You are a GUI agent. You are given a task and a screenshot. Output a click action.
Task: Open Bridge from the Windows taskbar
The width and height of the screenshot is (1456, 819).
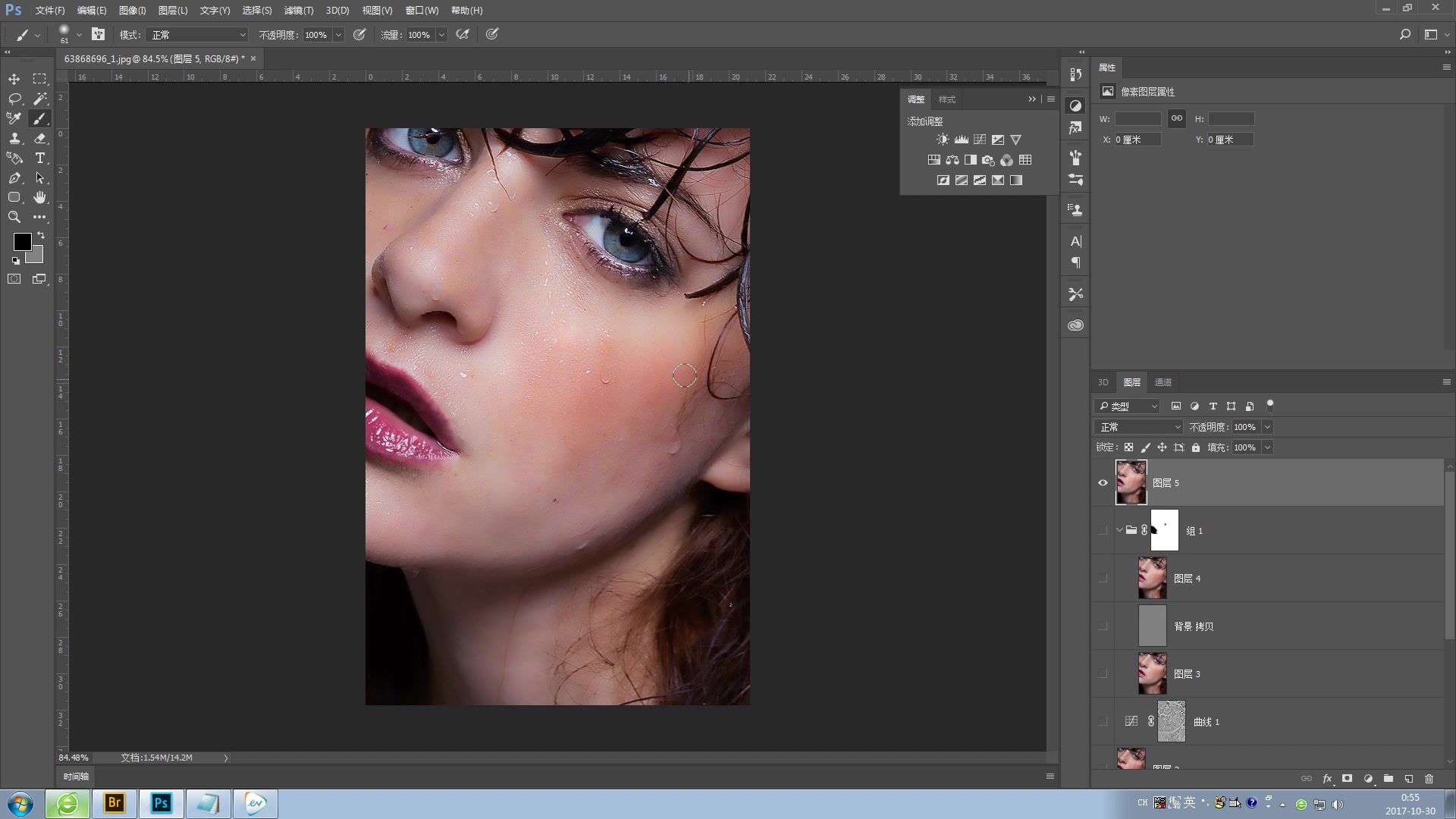[115, 803]
